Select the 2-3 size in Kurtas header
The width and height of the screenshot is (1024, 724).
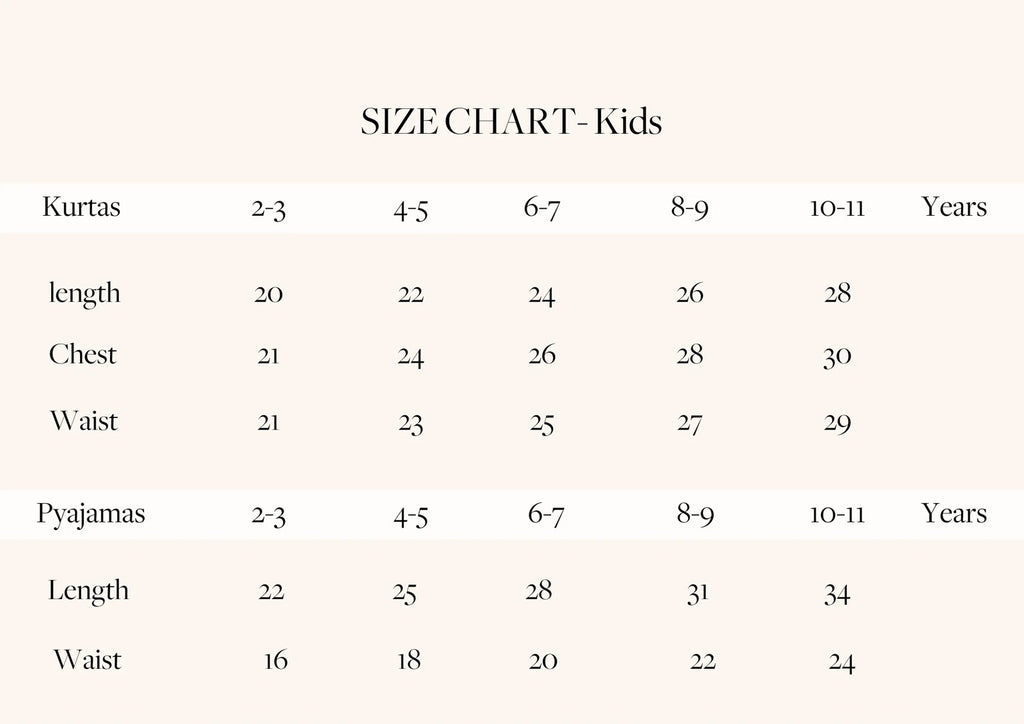tap(268, 209)
